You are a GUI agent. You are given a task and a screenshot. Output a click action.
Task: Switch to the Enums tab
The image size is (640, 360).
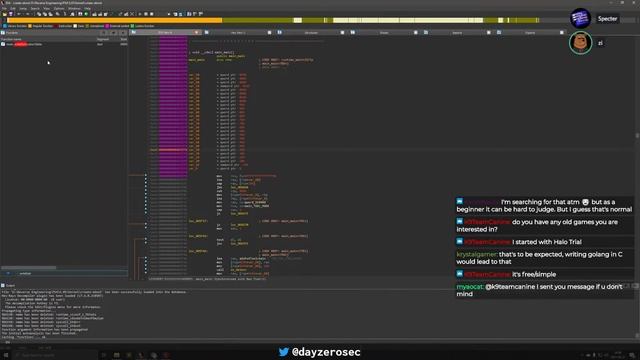pos(384,32)
